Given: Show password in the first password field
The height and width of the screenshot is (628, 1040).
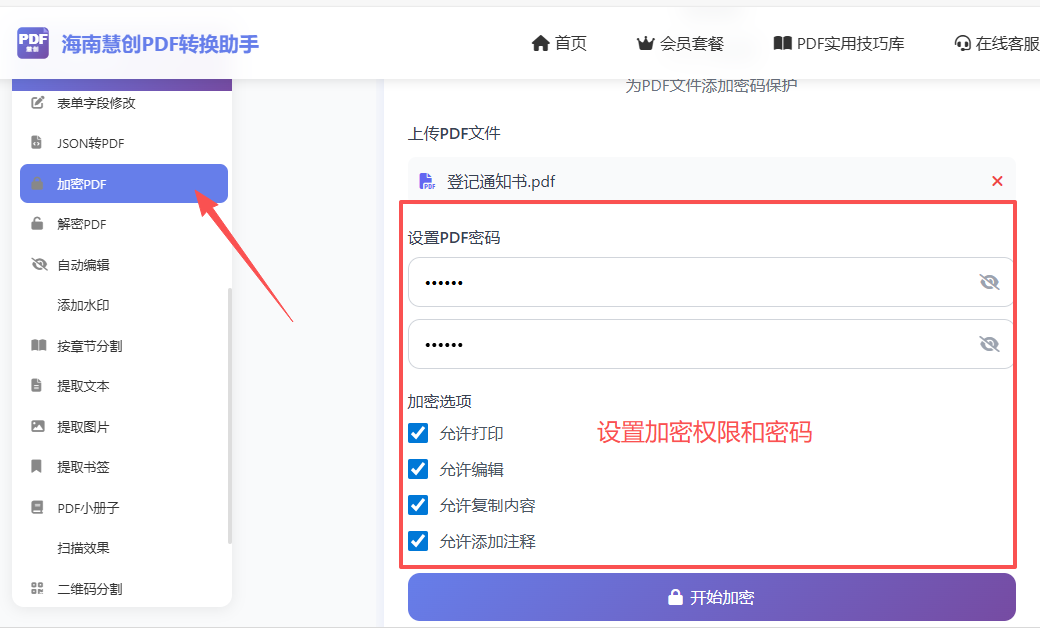Looking at the screenshot, I should 989,282.
